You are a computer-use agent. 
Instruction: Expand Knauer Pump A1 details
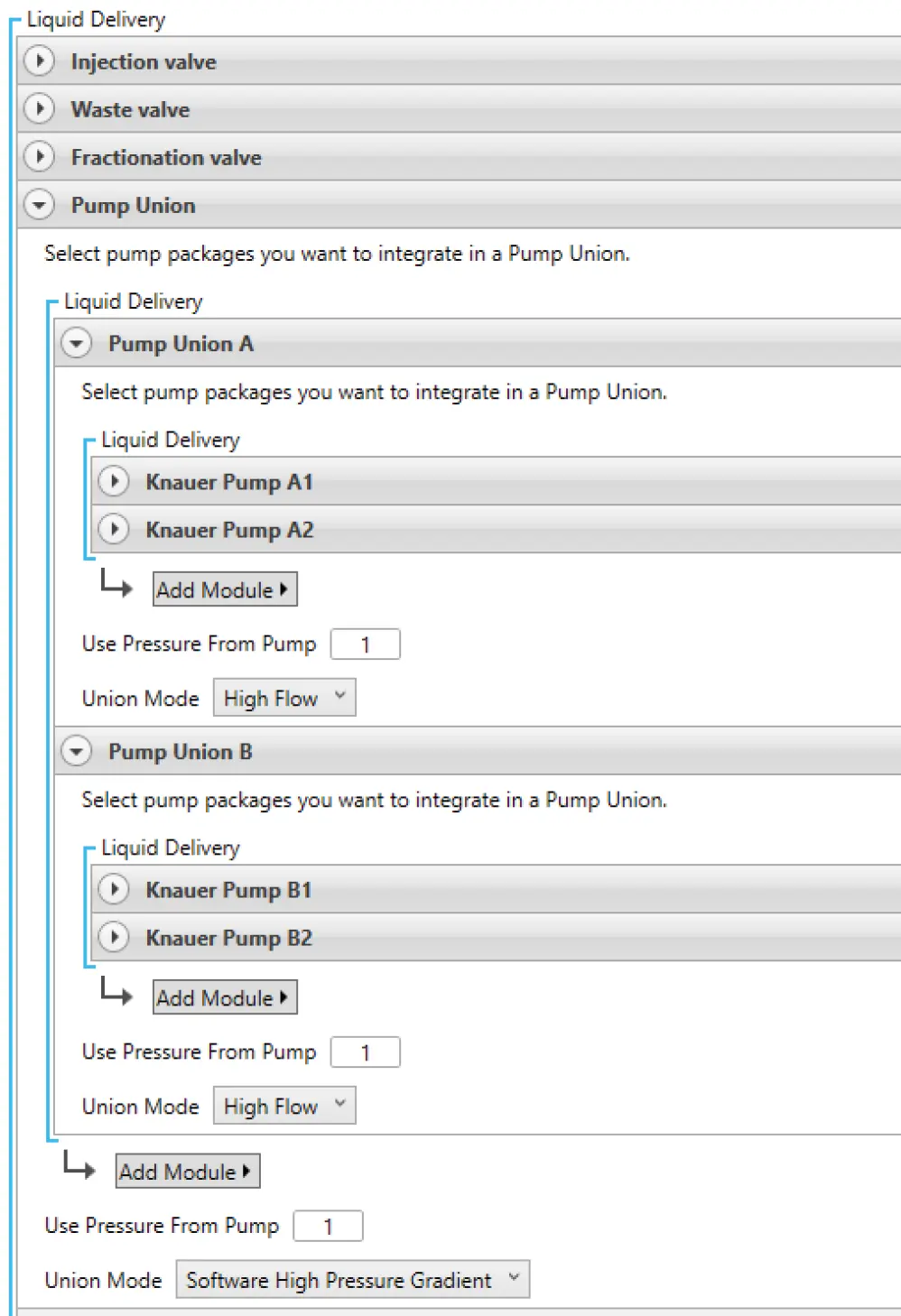[x=114, y=481]
